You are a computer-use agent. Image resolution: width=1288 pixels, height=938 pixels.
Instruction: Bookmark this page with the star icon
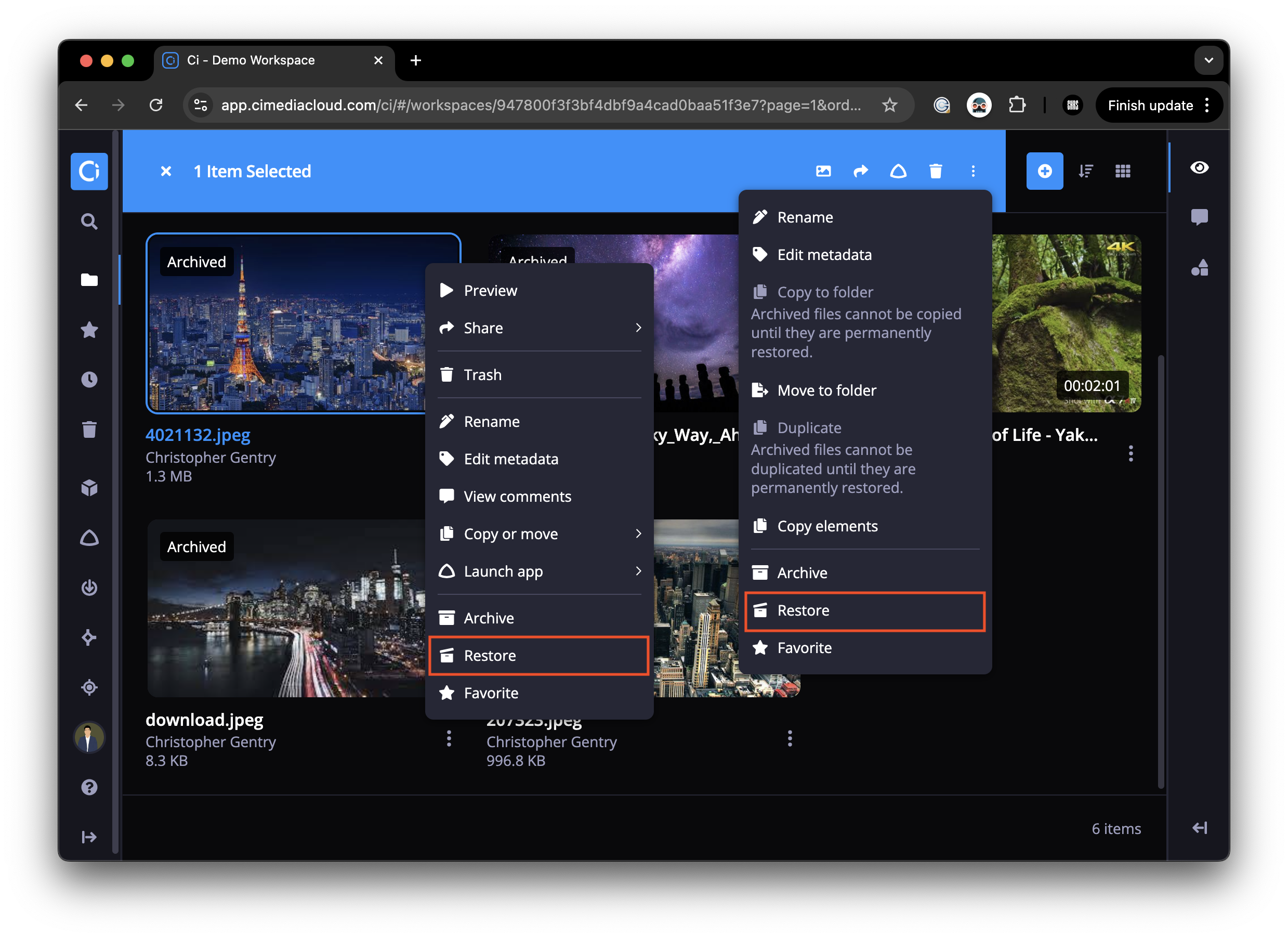pos(889,105)
